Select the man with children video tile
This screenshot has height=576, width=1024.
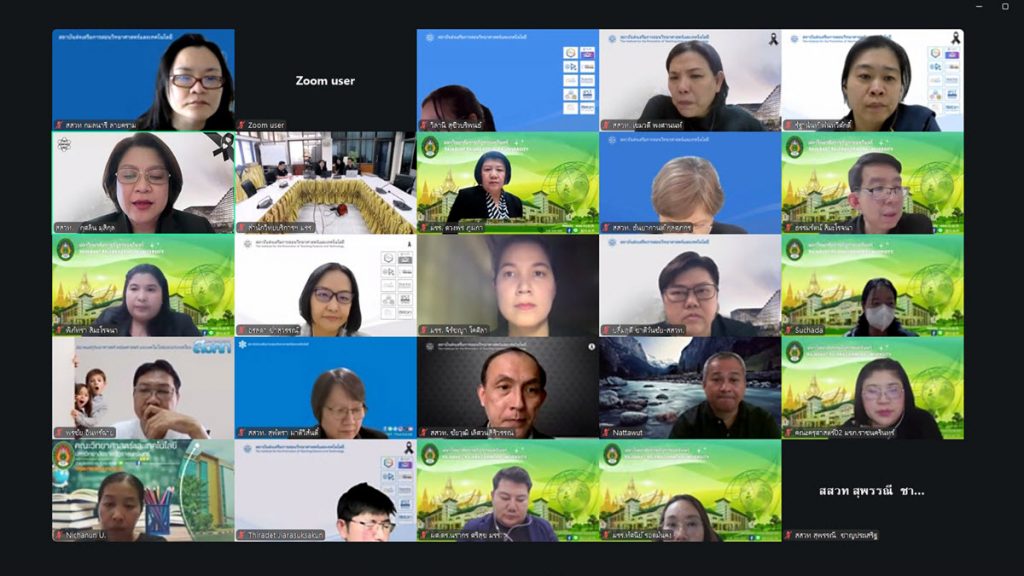[143, 385]
